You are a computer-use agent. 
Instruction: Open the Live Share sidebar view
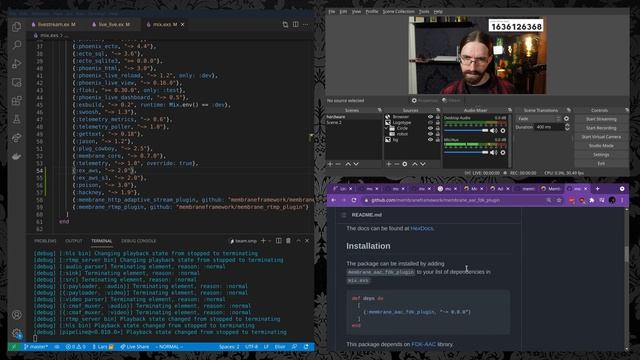pyautogui.click(x=17, y=138)
